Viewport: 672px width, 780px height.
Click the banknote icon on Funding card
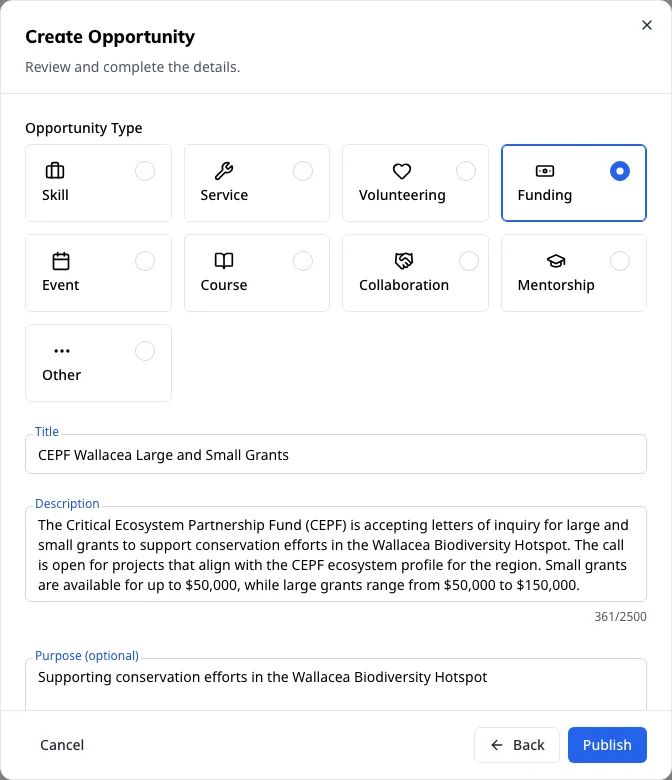click(x=545, y=171)
